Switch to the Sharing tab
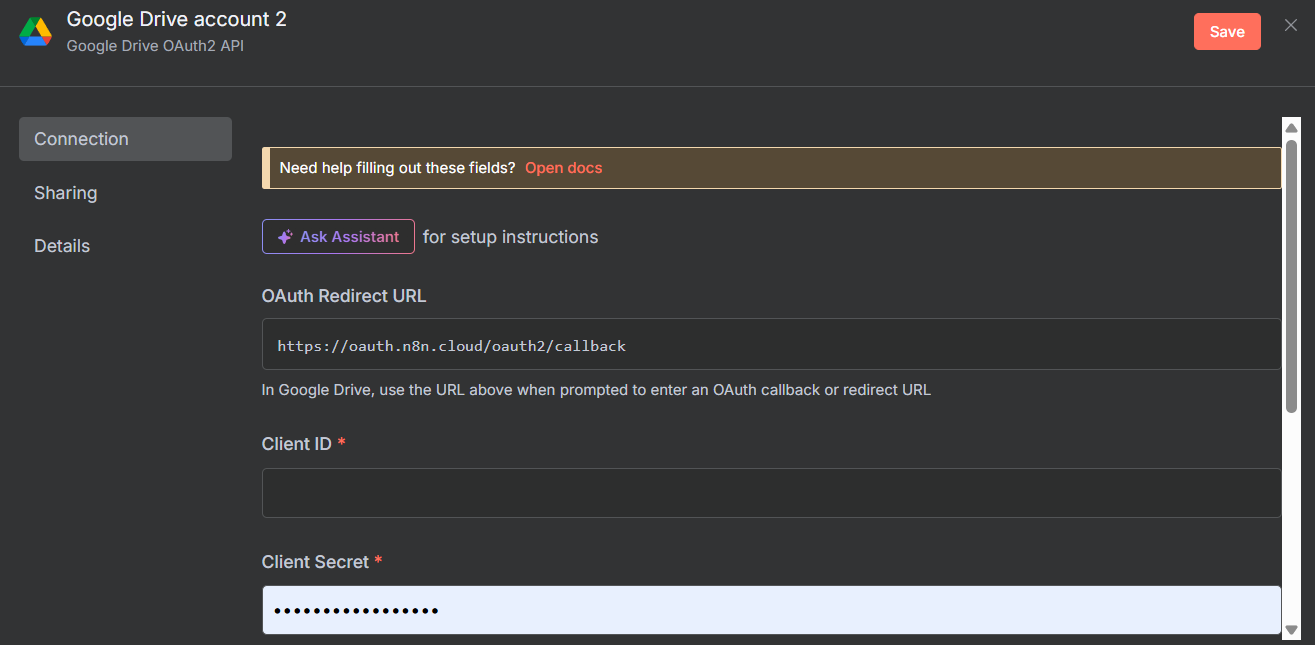The width and height of the screenshot is (1315, 645). 66,193
